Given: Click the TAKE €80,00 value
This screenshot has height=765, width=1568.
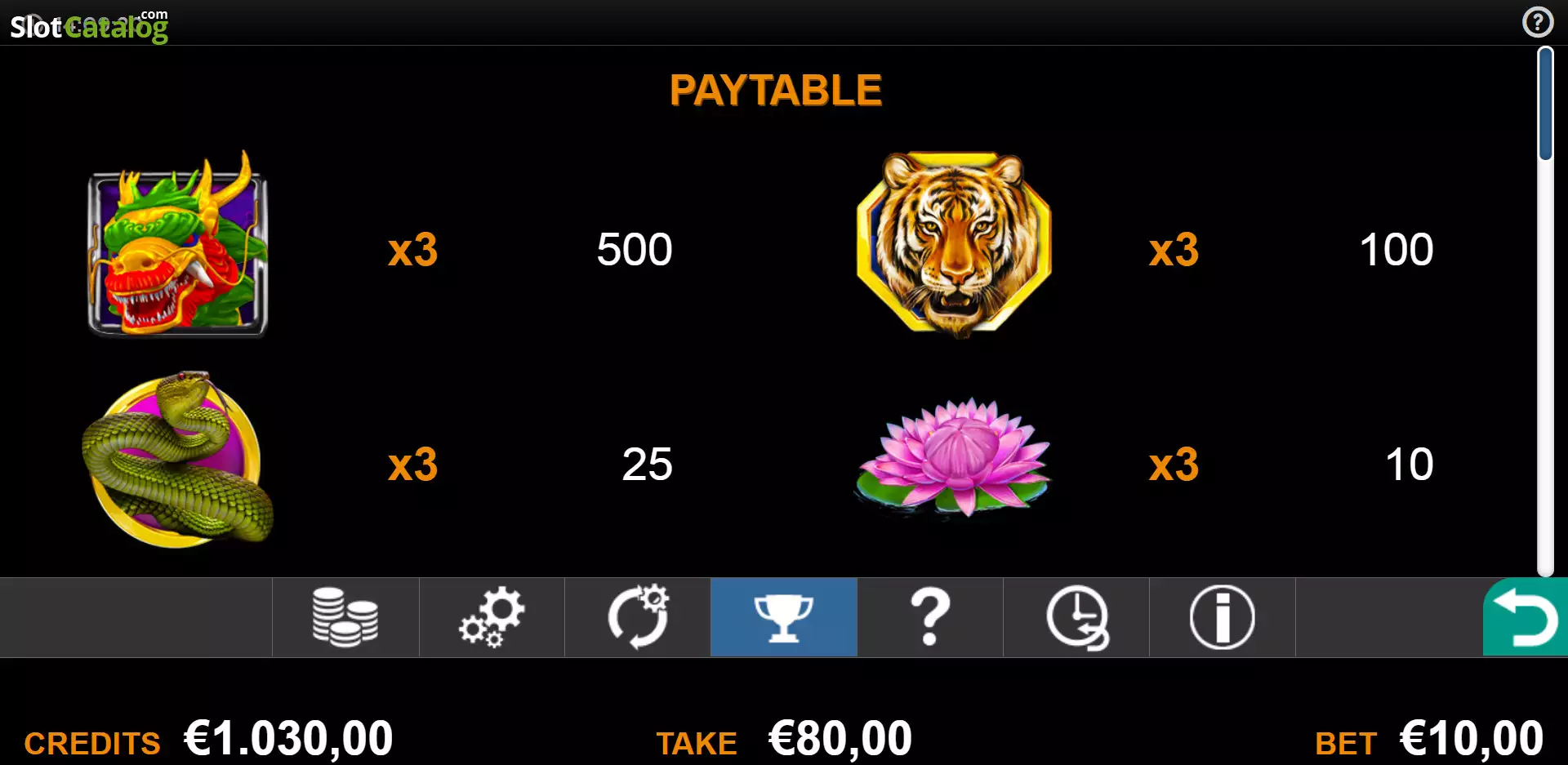Looking at the screenshot, I should pos(840,739).
